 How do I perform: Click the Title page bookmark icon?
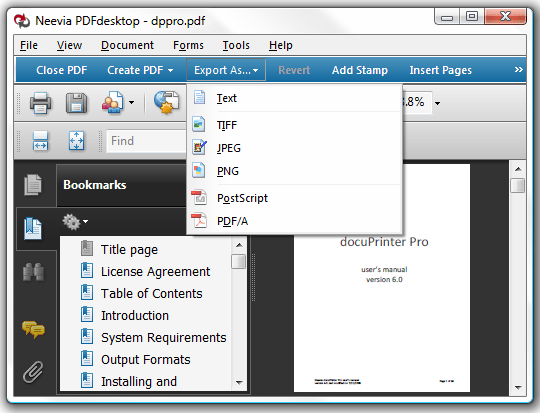[x=87, y=248]
